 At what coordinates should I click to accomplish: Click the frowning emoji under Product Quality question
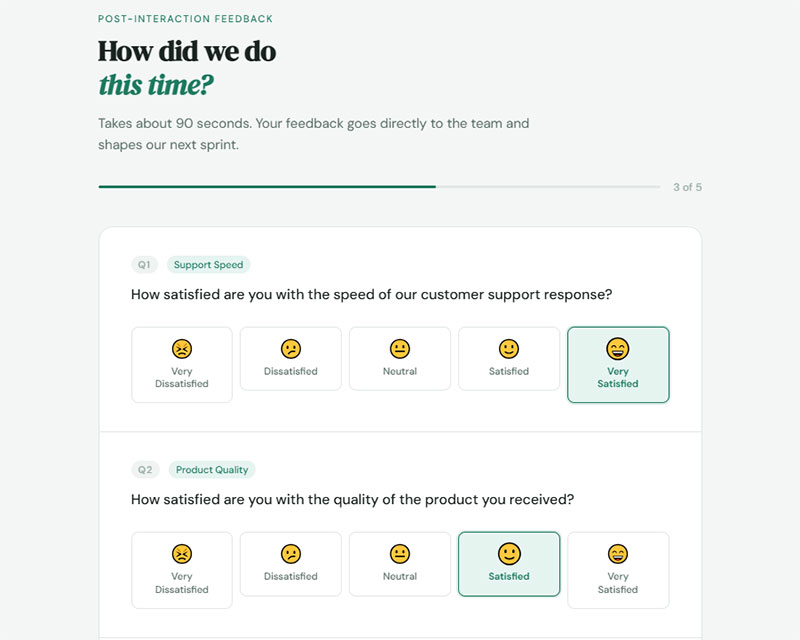click(x=291, y=554)
